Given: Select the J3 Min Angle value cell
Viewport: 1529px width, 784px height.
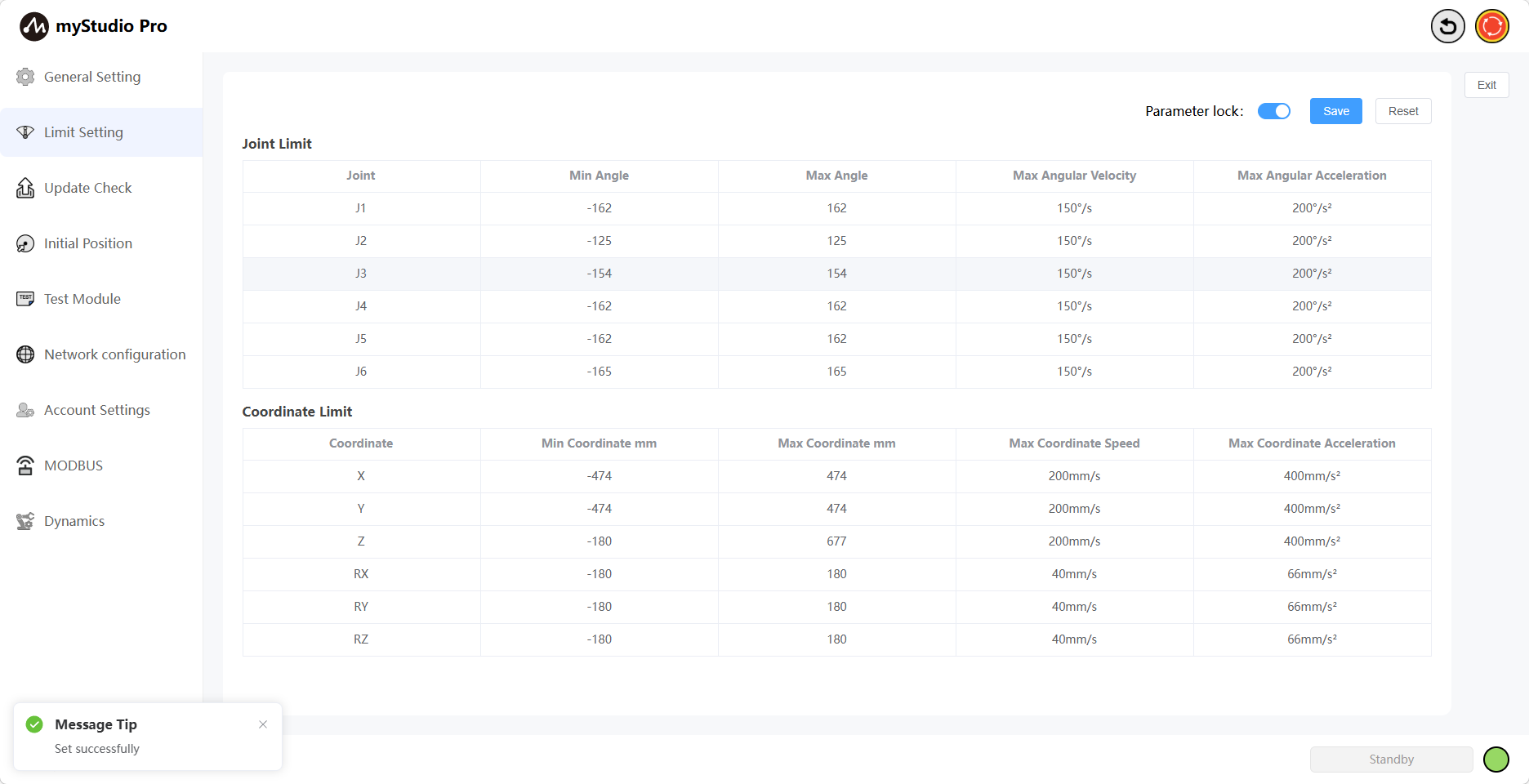Looking at the screenshot, I should tap(599, 274).
